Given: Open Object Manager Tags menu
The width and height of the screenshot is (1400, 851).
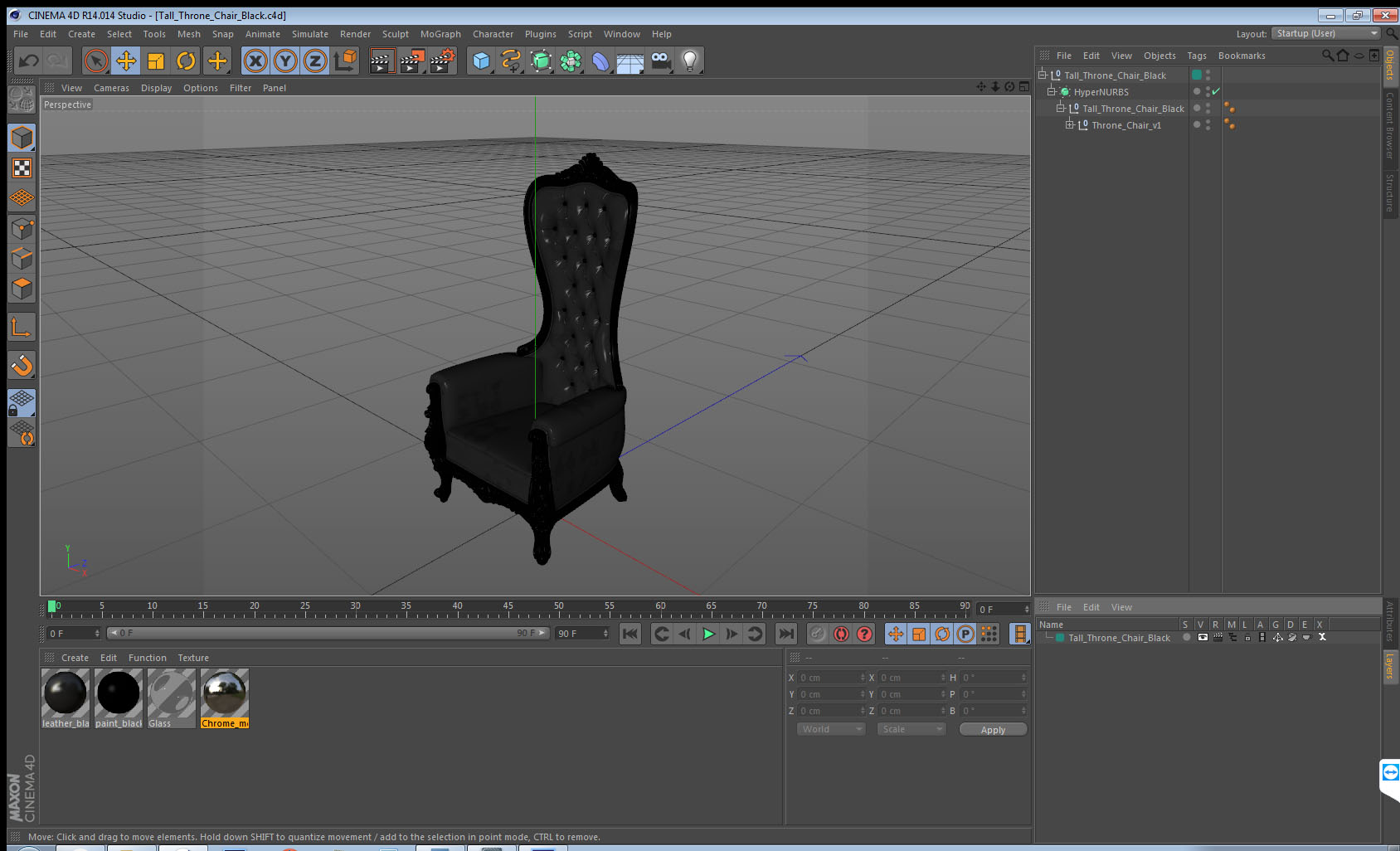Looking at the screenshot, I should coord(1197,56).
